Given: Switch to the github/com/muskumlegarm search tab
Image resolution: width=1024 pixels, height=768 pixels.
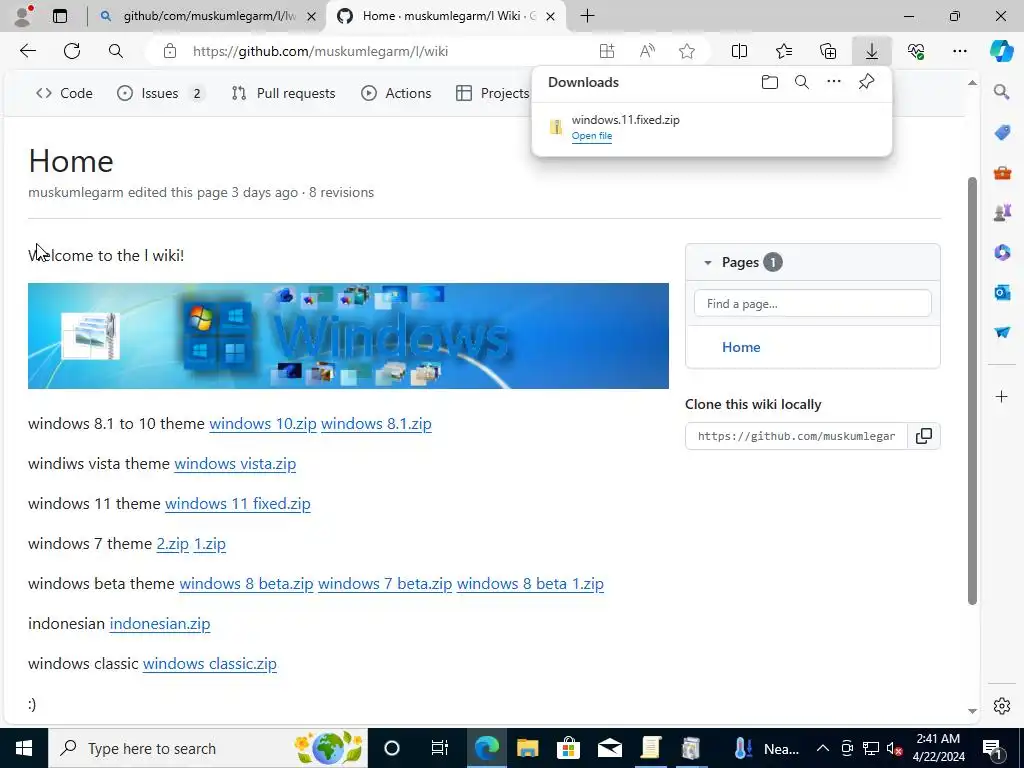Looking at the screenshot, I should coord(208,16).
